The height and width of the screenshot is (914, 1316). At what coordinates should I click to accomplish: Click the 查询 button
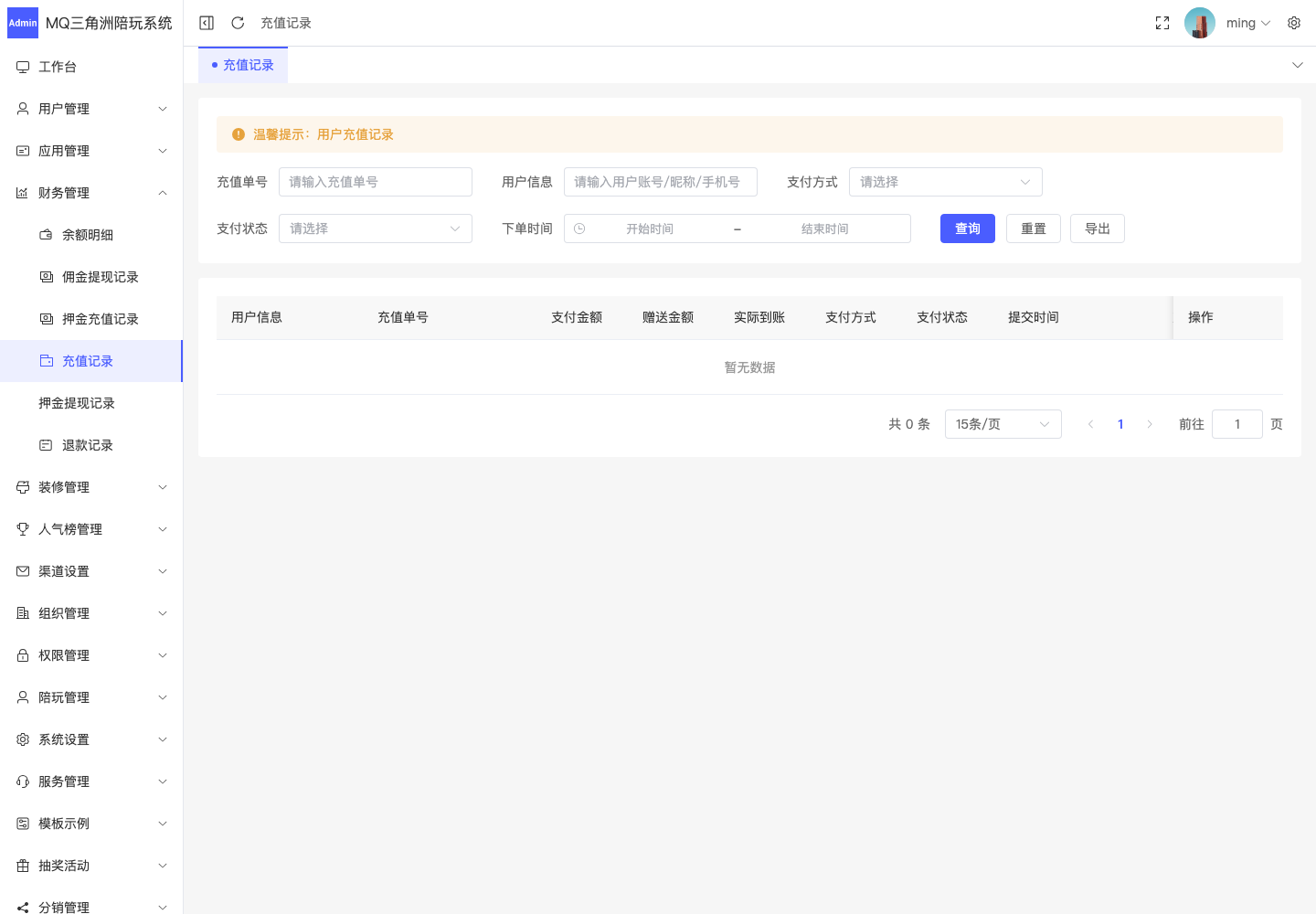(x=968, y=228)
